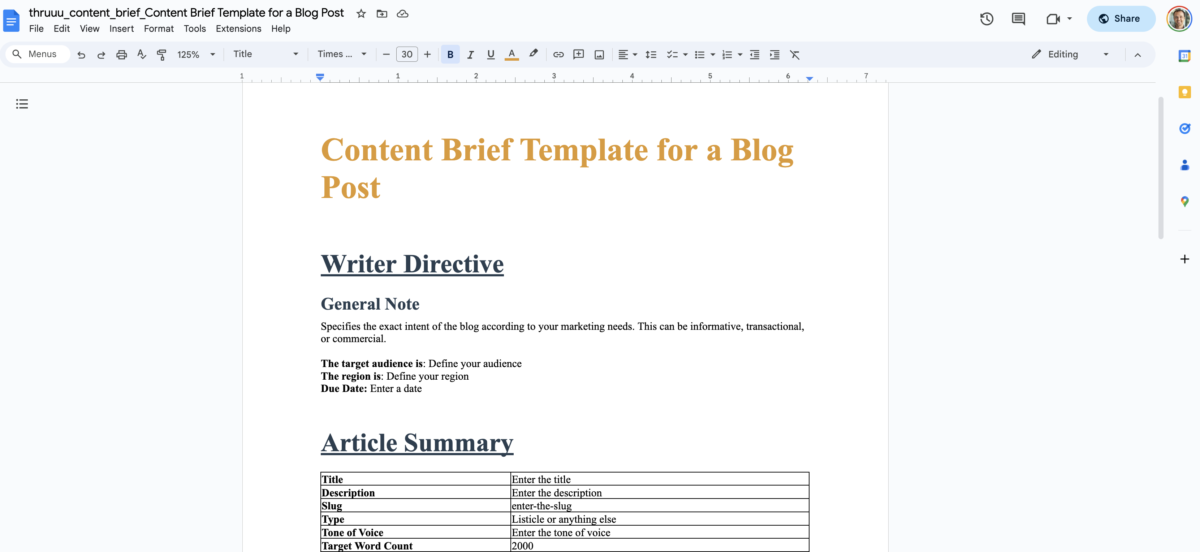This screenshot has width=1200, height=552.
Task: Click the 'enter-the-slug' table cell
Action: tap(659, 506)
